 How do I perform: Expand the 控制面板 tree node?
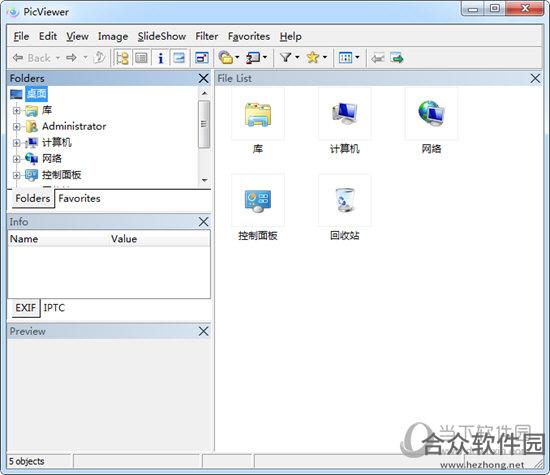tap(16, 175)
